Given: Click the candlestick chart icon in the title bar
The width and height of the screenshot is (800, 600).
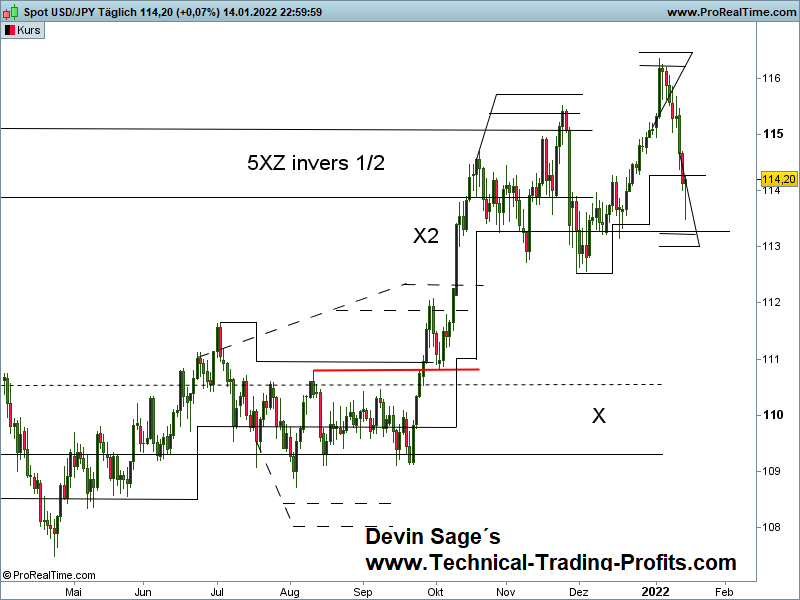Looking at the screenshot, I should click(x=11, y=12).
